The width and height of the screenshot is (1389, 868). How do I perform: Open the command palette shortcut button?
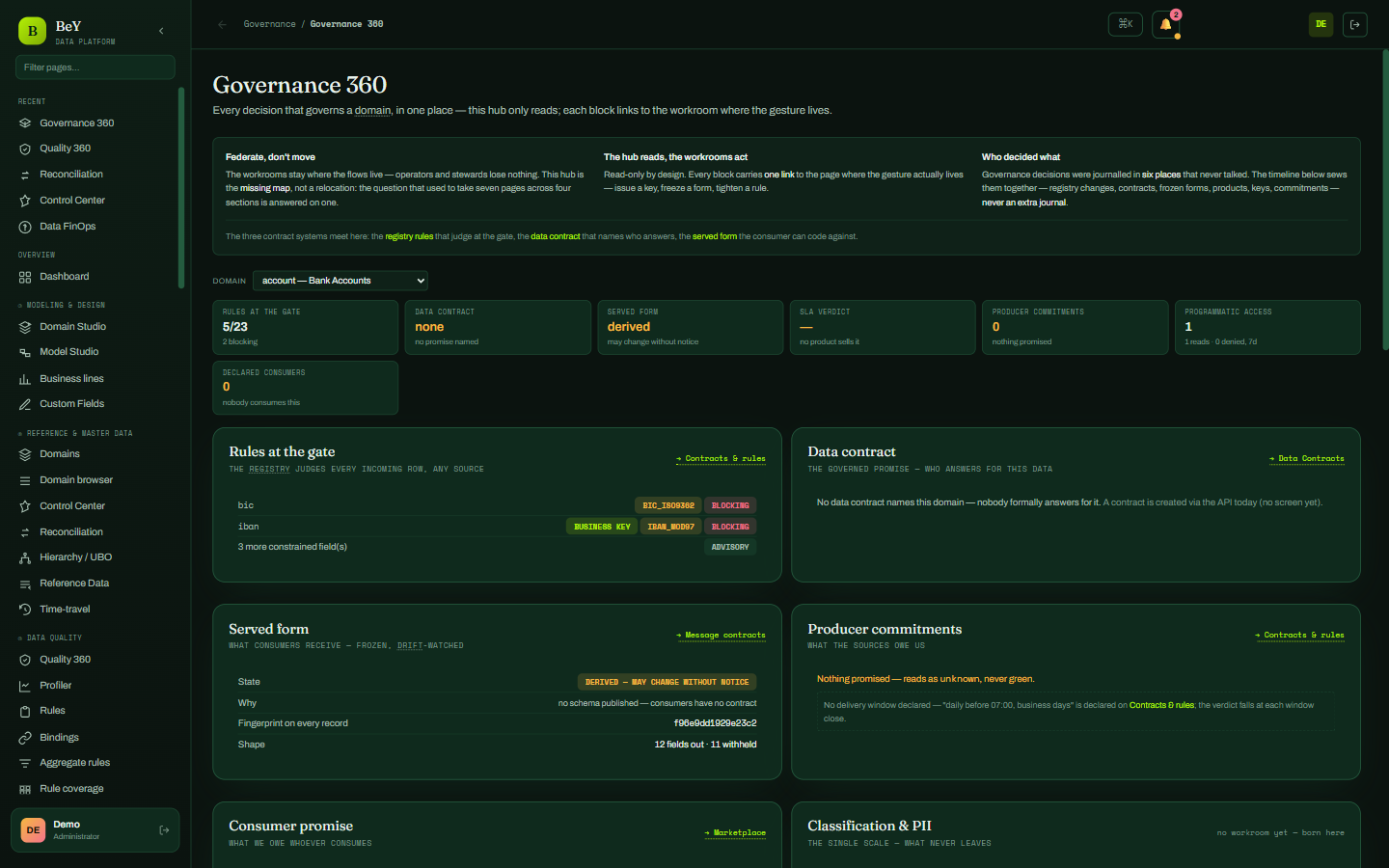coord(1126,24)
